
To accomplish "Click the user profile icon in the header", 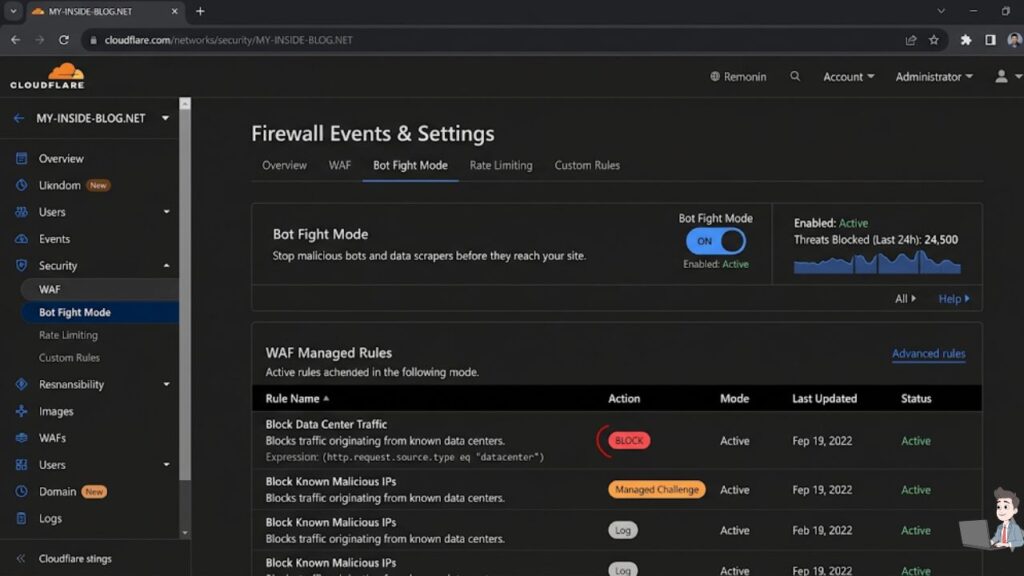I will click(1001, 76).
